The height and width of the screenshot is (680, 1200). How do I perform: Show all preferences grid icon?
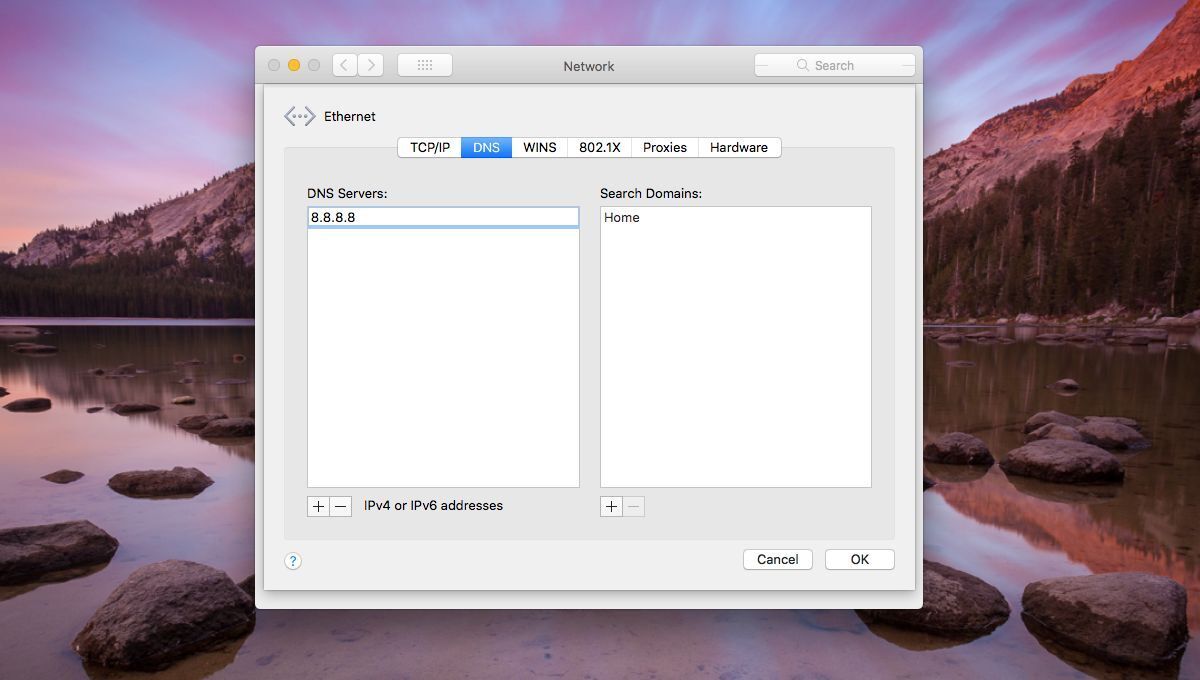[x=425, y=65]
